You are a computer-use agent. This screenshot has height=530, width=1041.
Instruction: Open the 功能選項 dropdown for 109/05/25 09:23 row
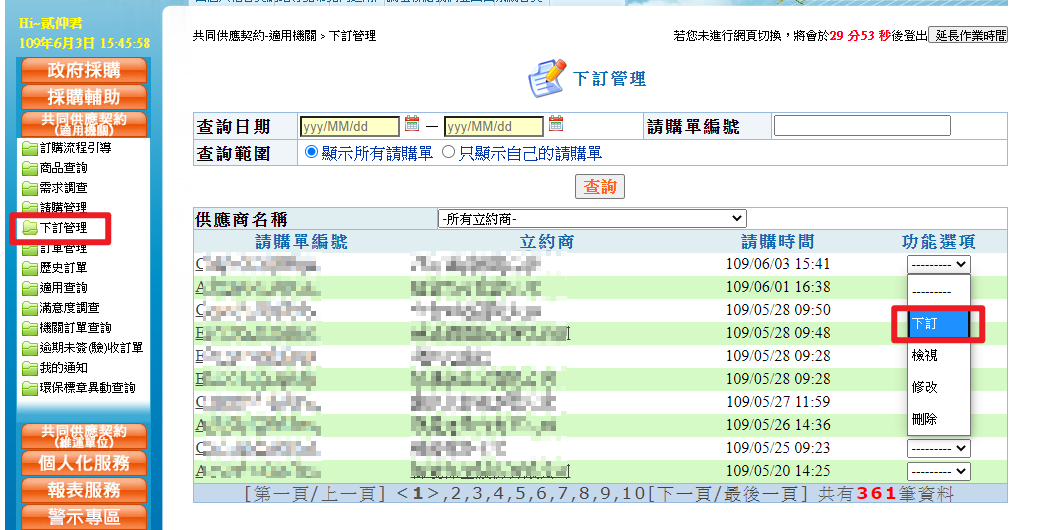point(939,448)
